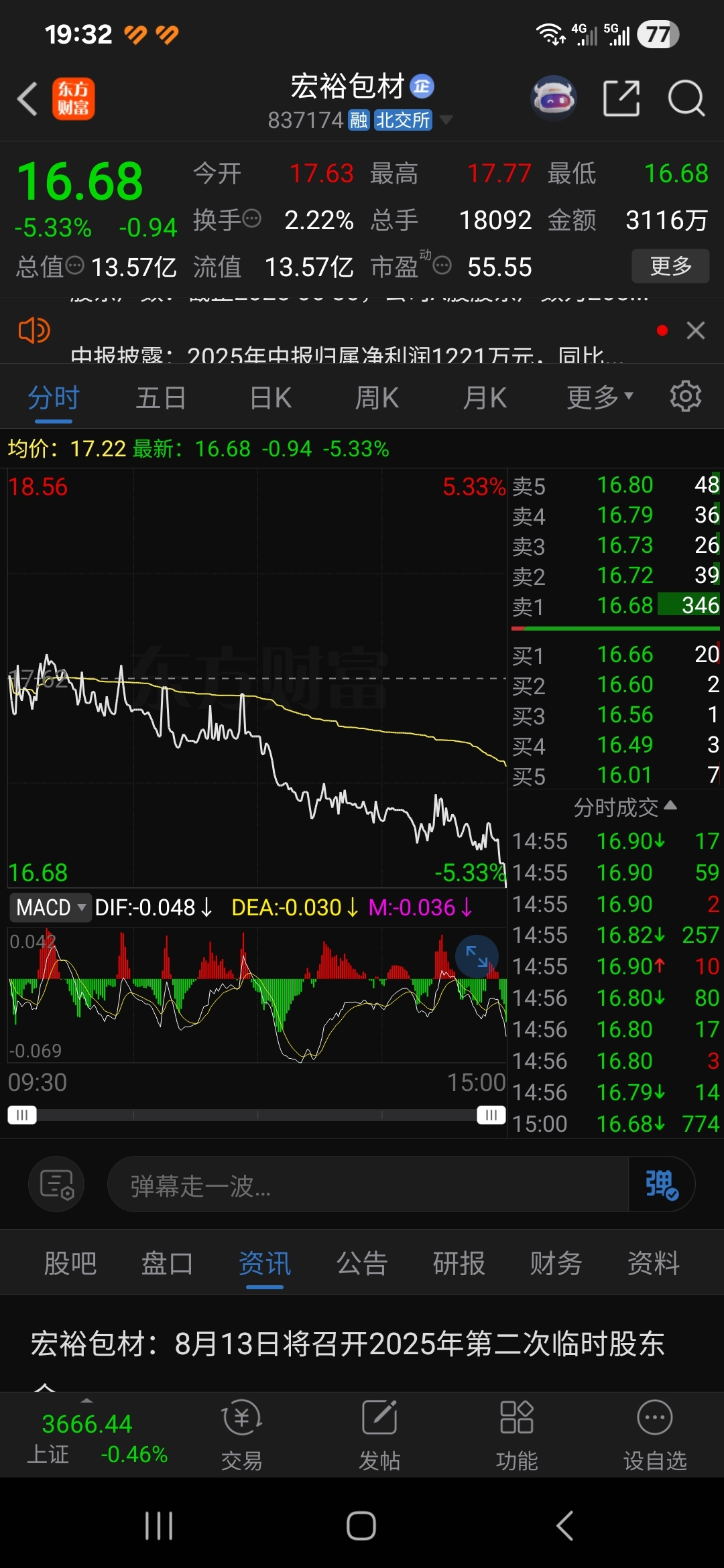
Task: Tap the 换手 info circle icon
Action: [x=252, y=218]
